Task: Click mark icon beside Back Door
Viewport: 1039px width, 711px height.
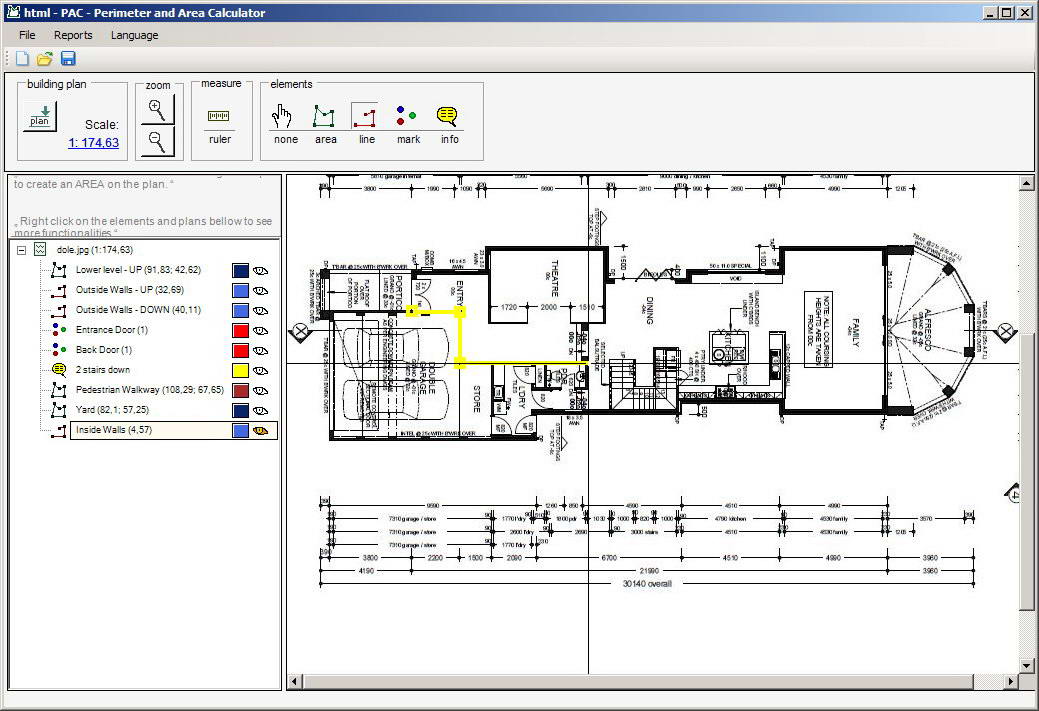Action: [59, 350]
